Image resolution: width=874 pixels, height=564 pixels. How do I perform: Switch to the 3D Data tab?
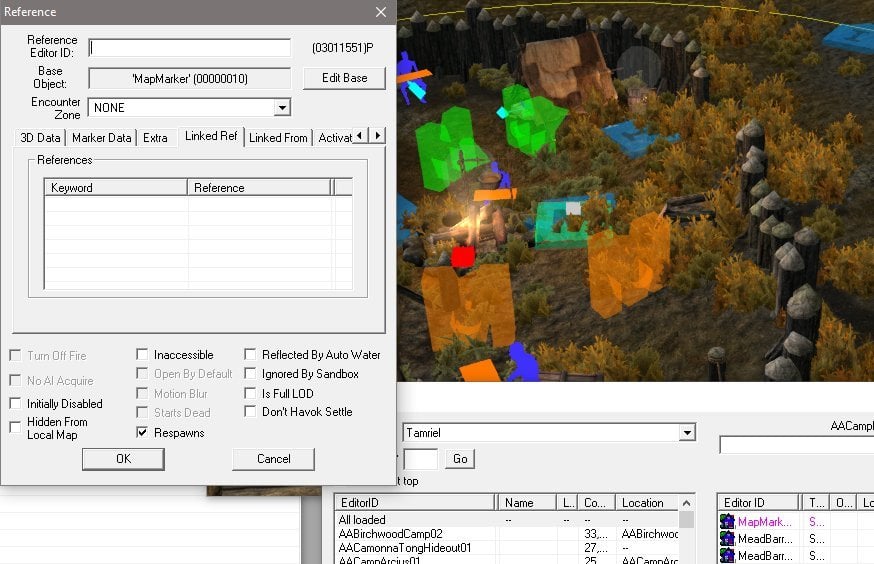[x=40, y=138]
